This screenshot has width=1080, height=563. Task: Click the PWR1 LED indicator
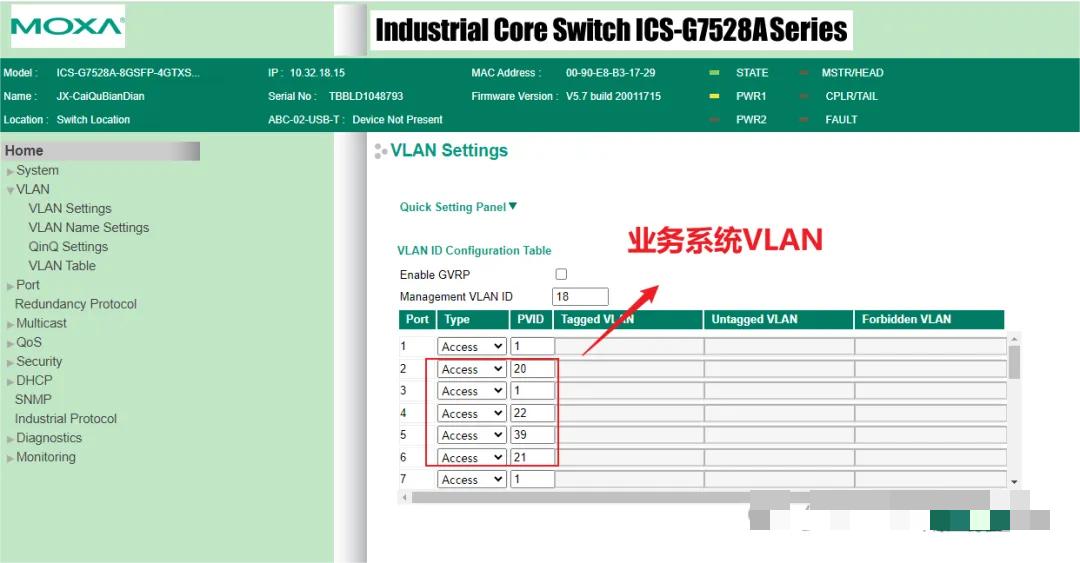714,96
